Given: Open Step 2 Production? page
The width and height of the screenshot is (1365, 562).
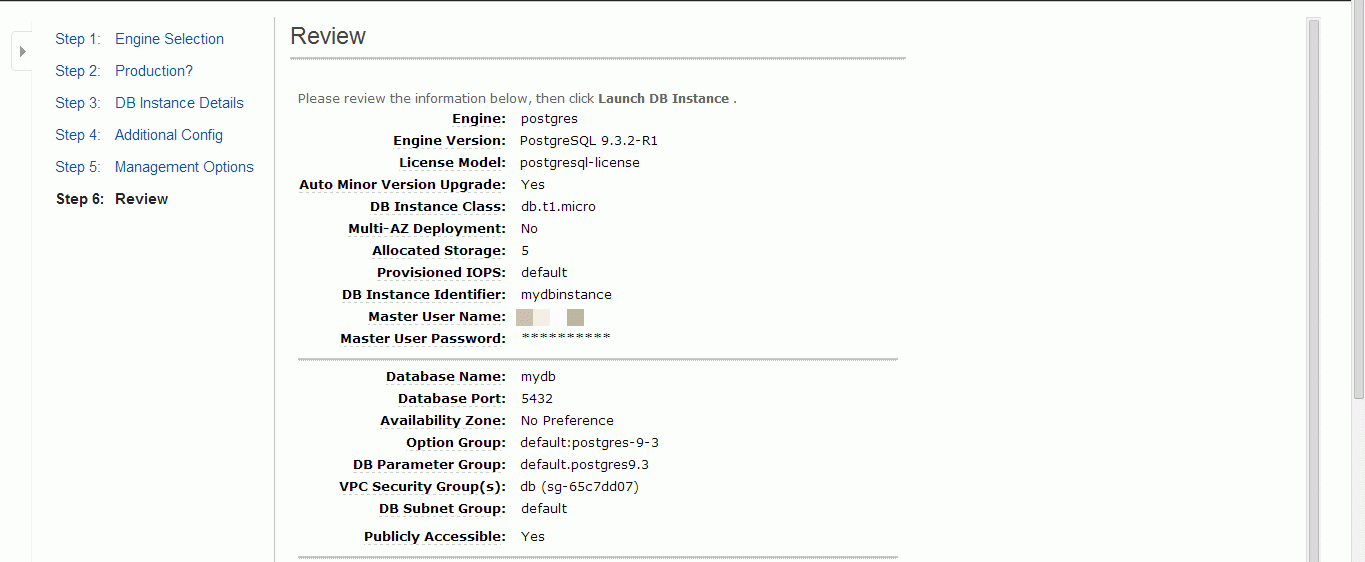Looking at the screenshot, I should (x=124, y=71).
